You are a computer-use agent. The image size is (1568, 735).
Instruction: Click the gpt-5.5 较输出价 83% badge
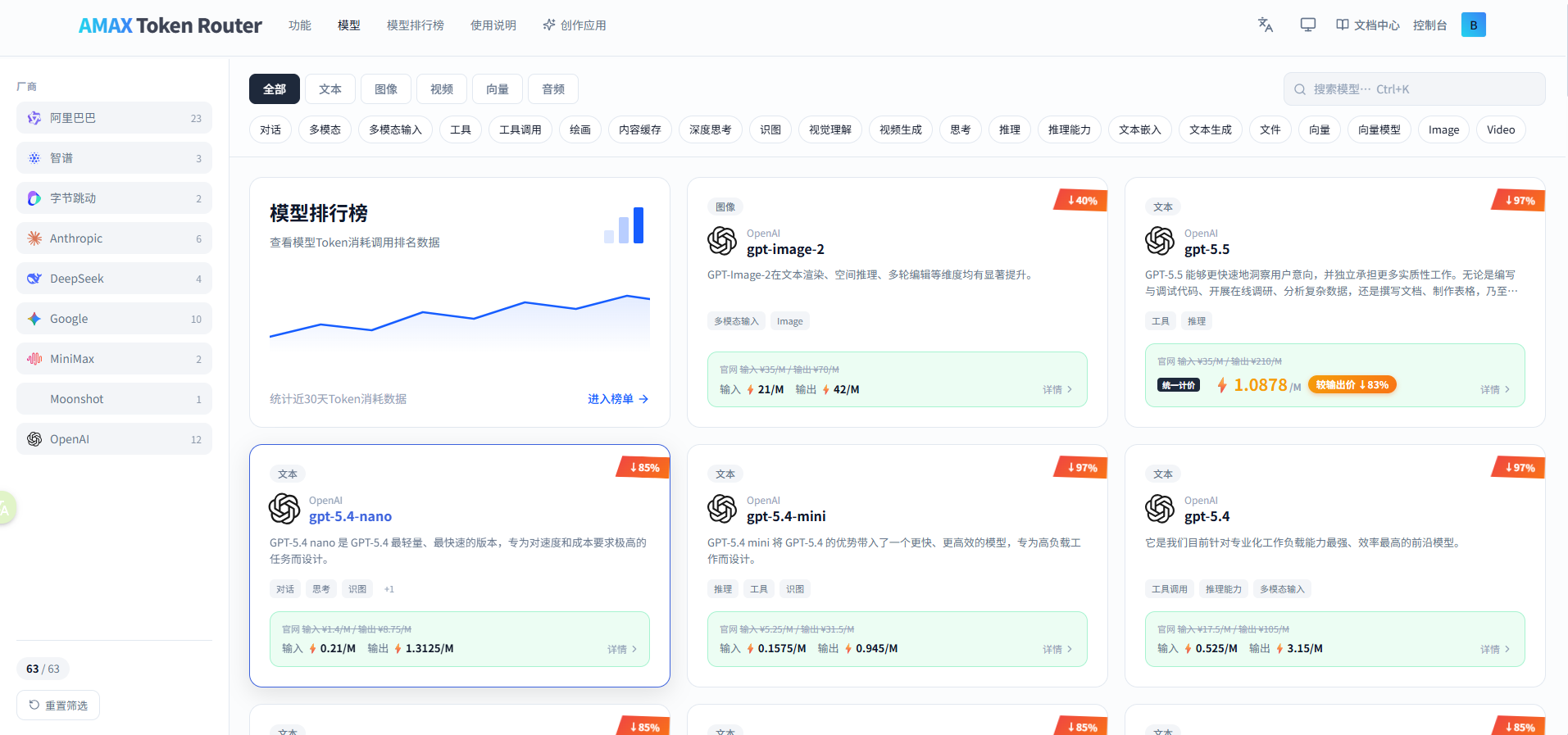click(1352, 385)
